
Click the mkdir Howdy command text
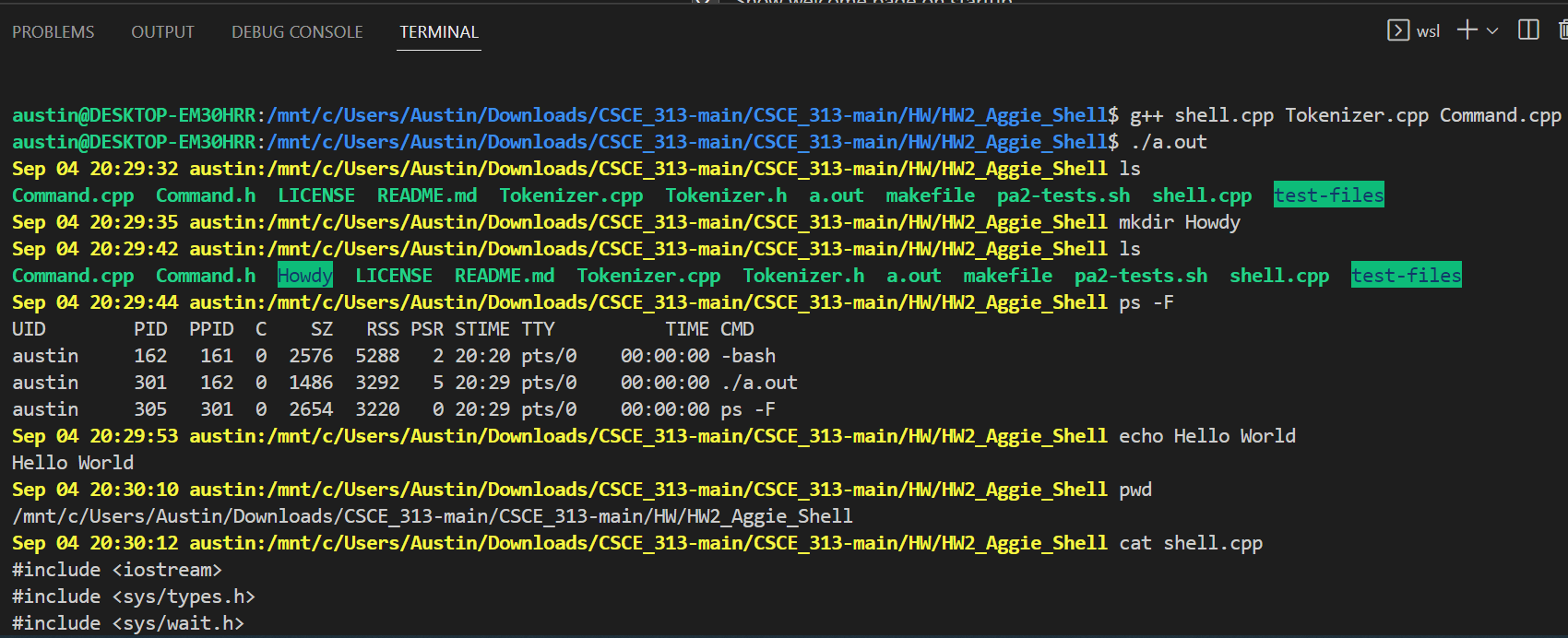point(1179,222)
